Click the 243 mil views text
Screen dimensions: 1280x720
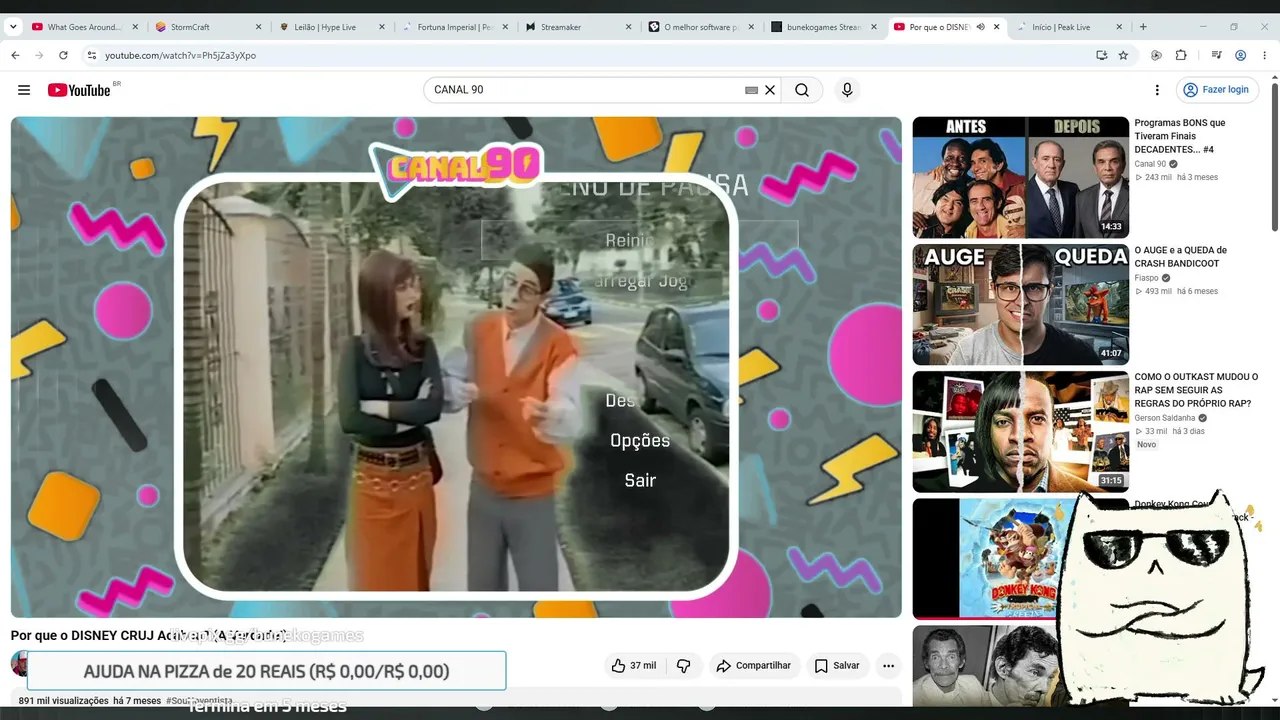click(1158, 177)
